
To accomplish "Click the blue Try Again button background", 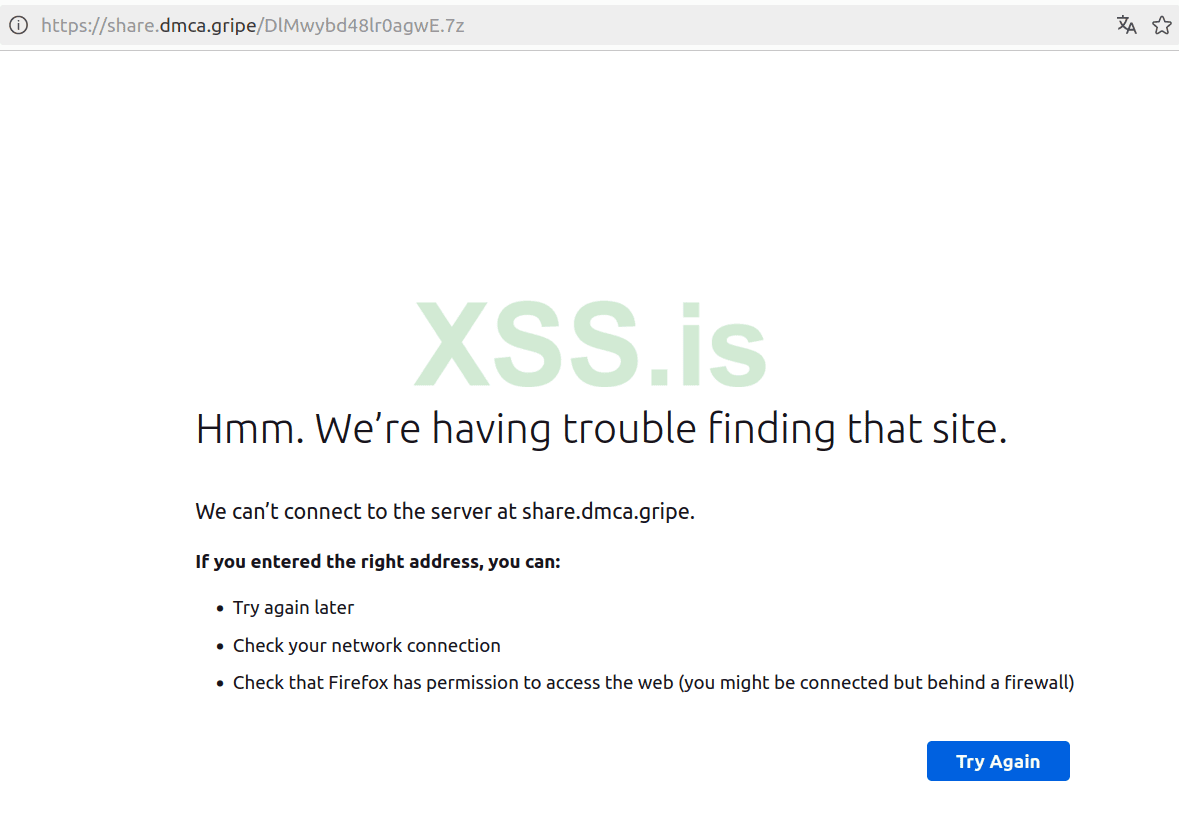I will pyautogui.click(x=997, y=760).
